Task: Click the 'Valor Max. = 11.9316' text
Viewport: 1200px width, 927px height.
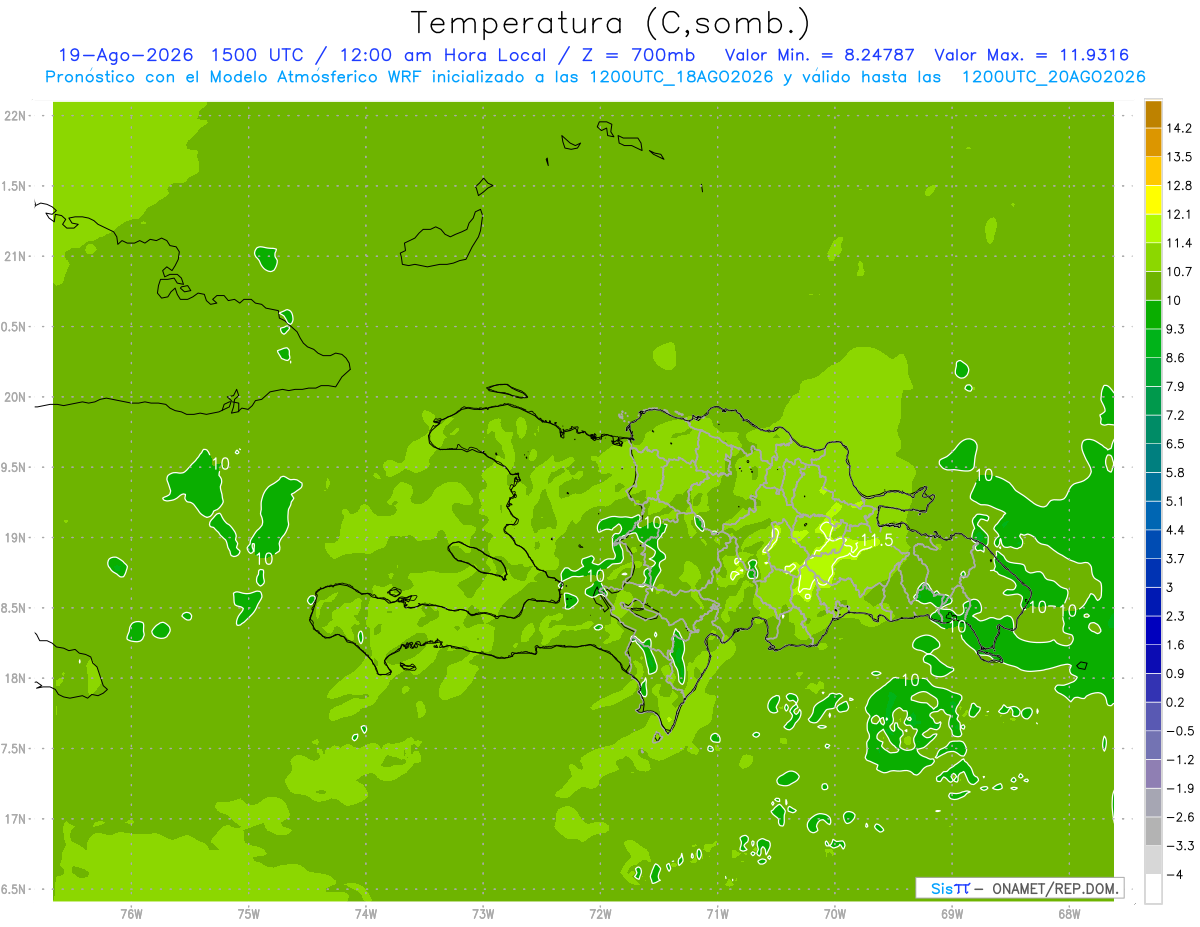Action: 1032,55
